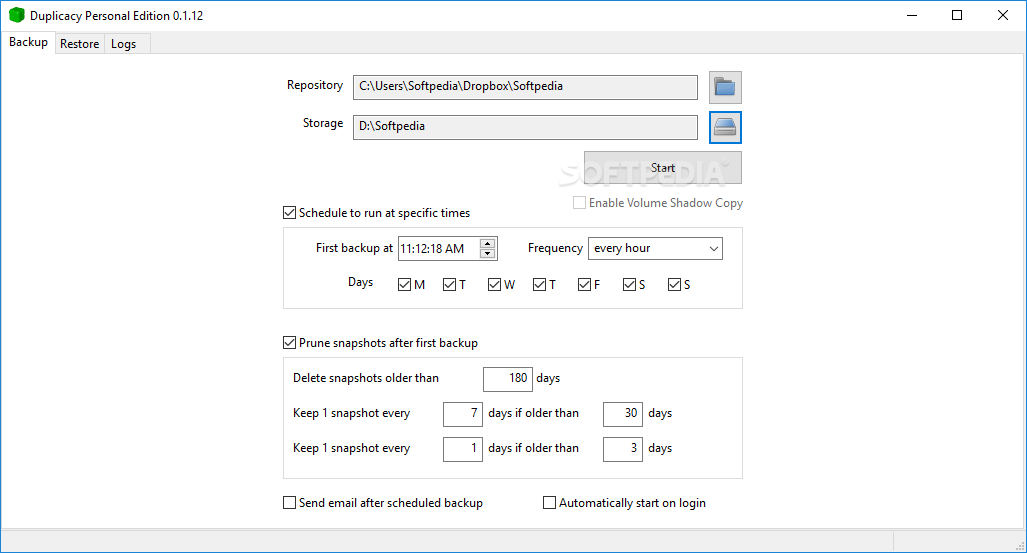Open the repository folder browse icon
The image size is (1027, 553).
point(725,87)
